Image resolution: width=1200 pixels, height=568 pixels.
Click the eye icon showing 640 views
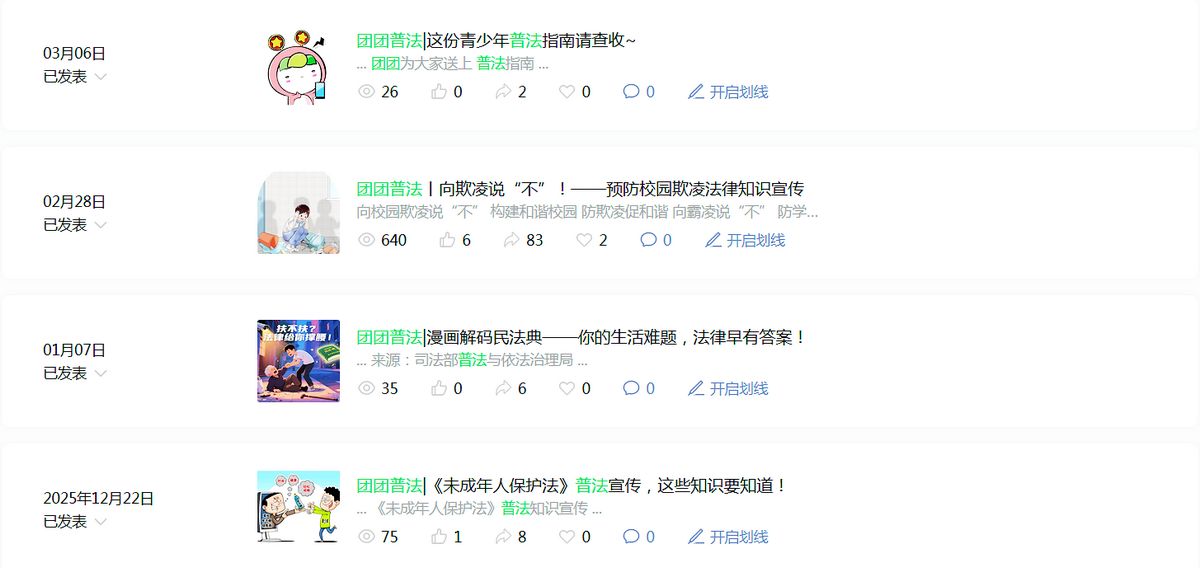[x=366, y=240]
